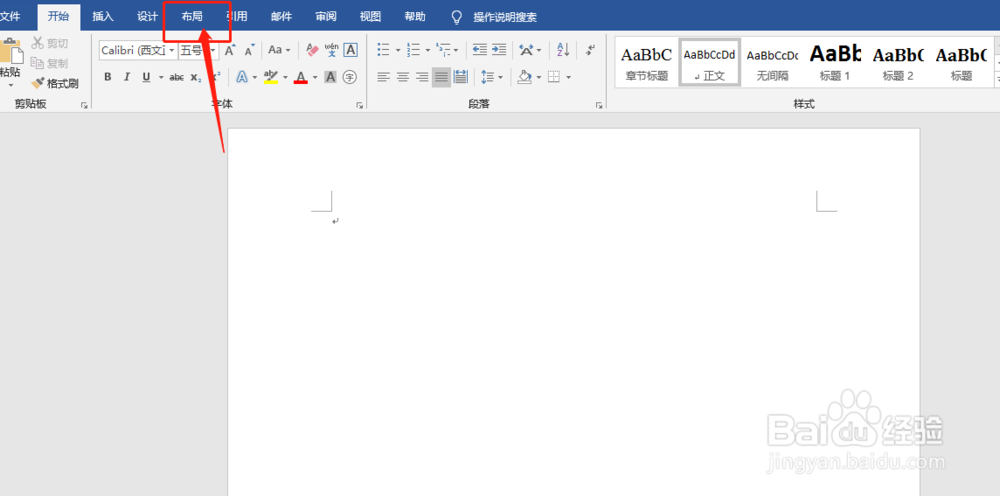Apply the 标题 1 heading style

835,62
